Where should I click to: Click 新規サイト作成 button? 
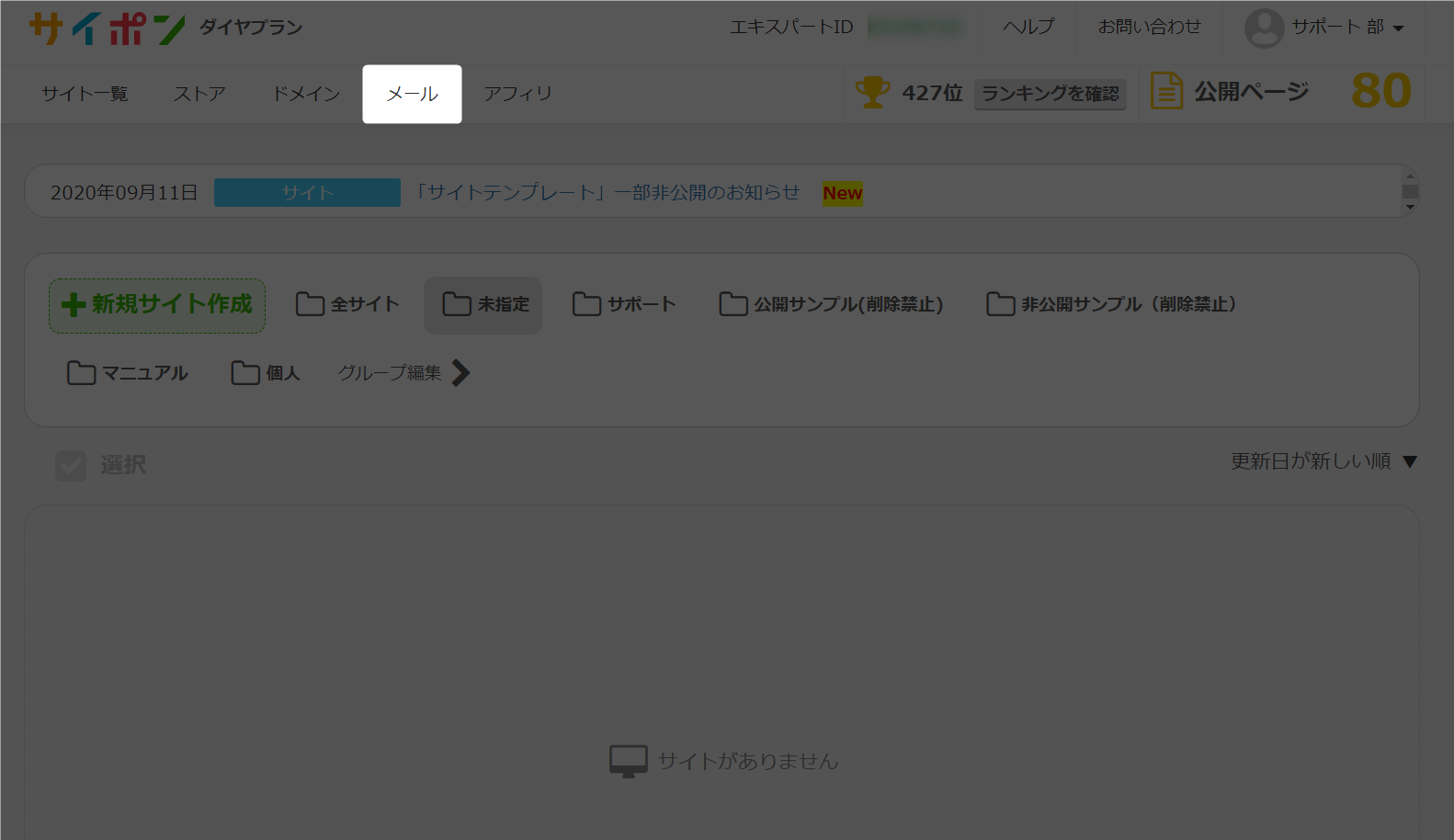pyautogui.click(x=157, y=305)
